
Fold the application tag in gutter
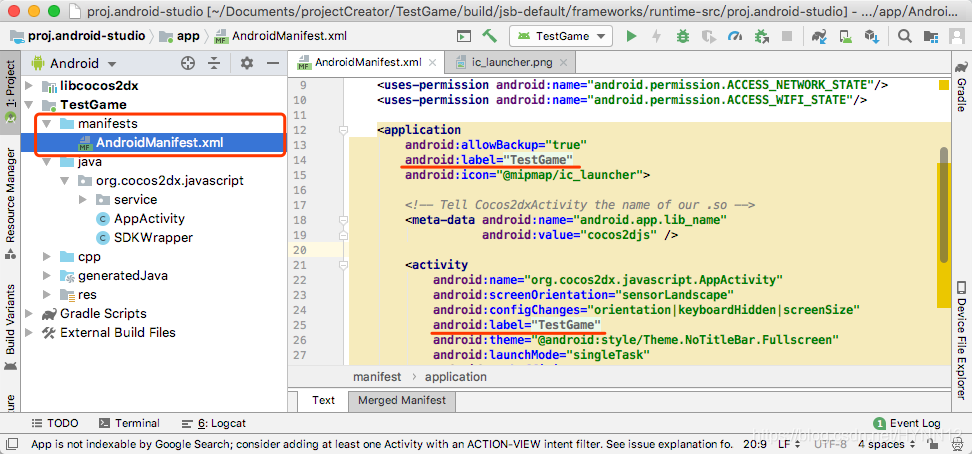click(343, 130)
